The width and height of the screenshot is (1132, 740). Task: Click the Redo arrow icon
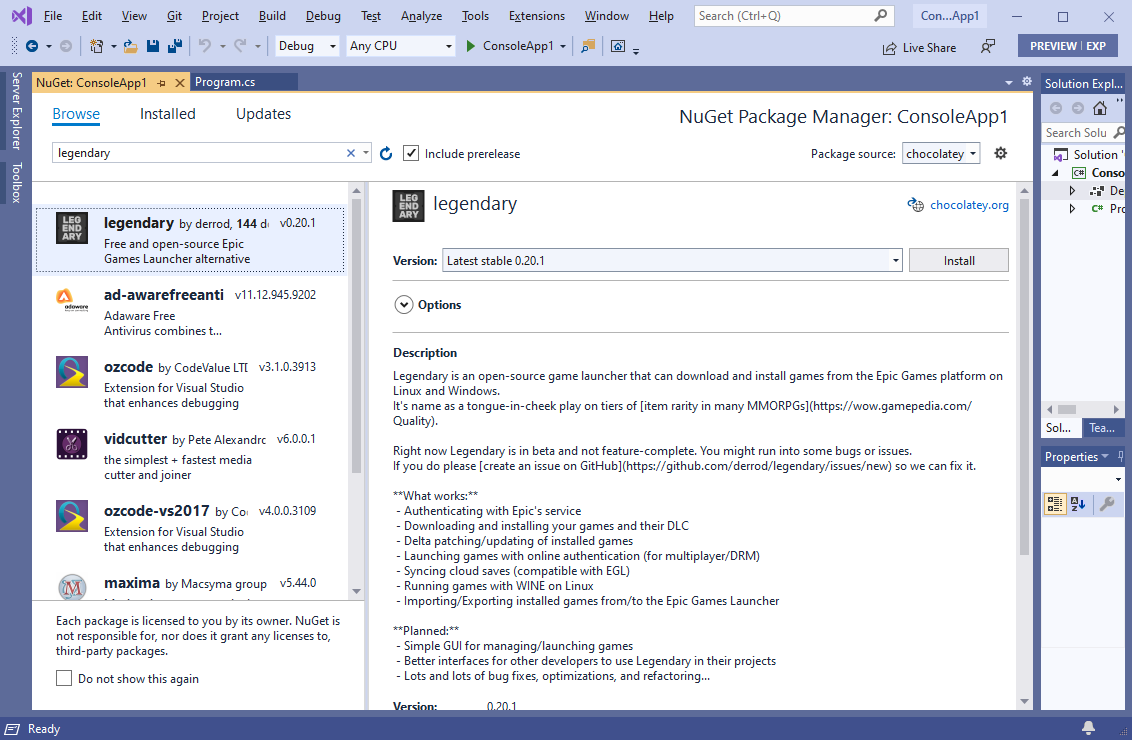click(x=240, y=46)
